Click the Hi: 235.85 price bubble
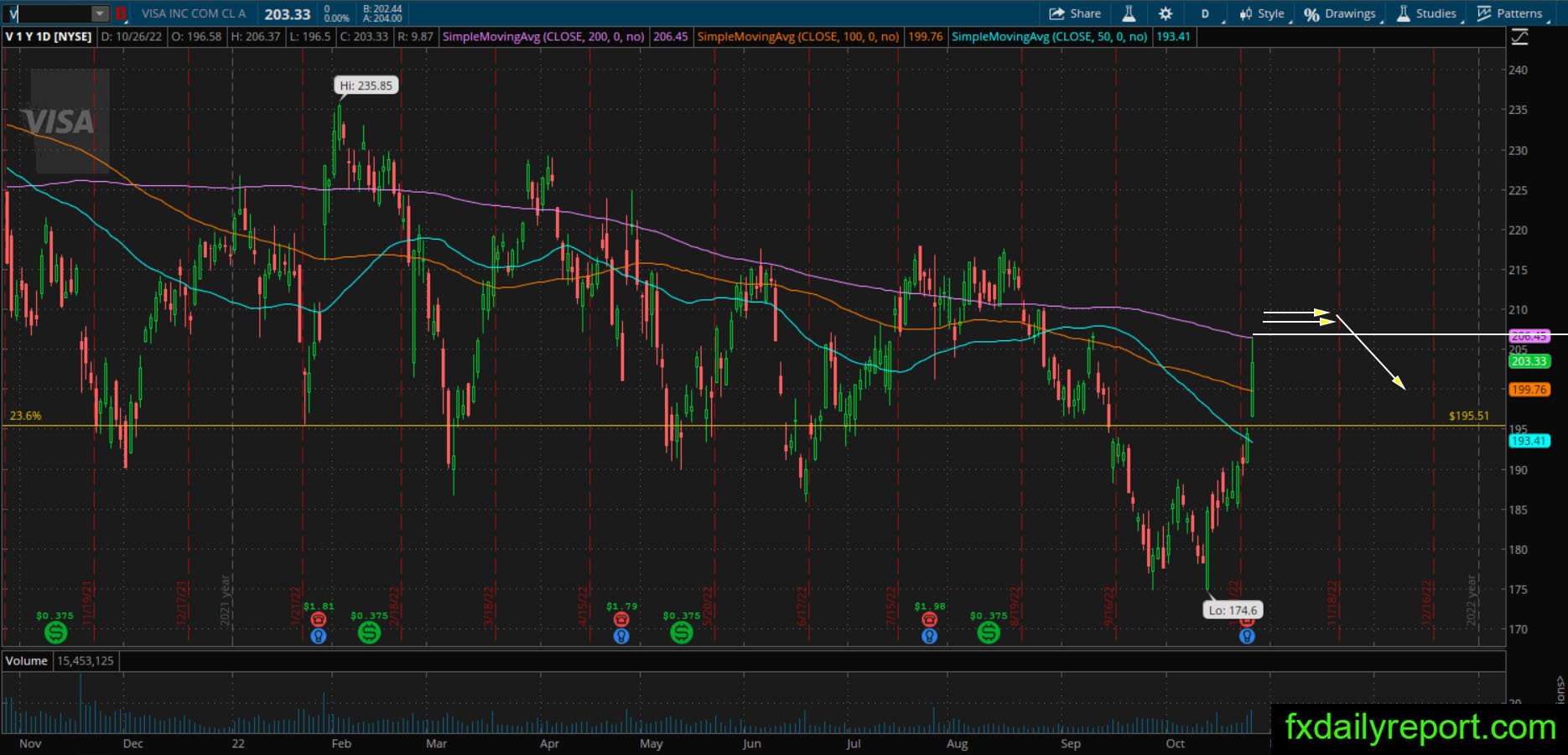Screen dimensions: 1568x755 (x=366, y=85)
